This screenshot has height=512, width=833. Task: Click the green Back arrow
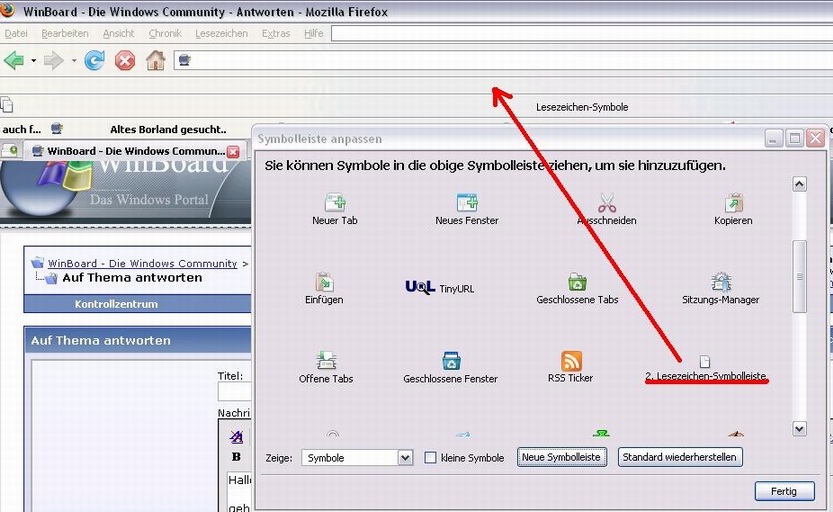[x=14, y=61]
